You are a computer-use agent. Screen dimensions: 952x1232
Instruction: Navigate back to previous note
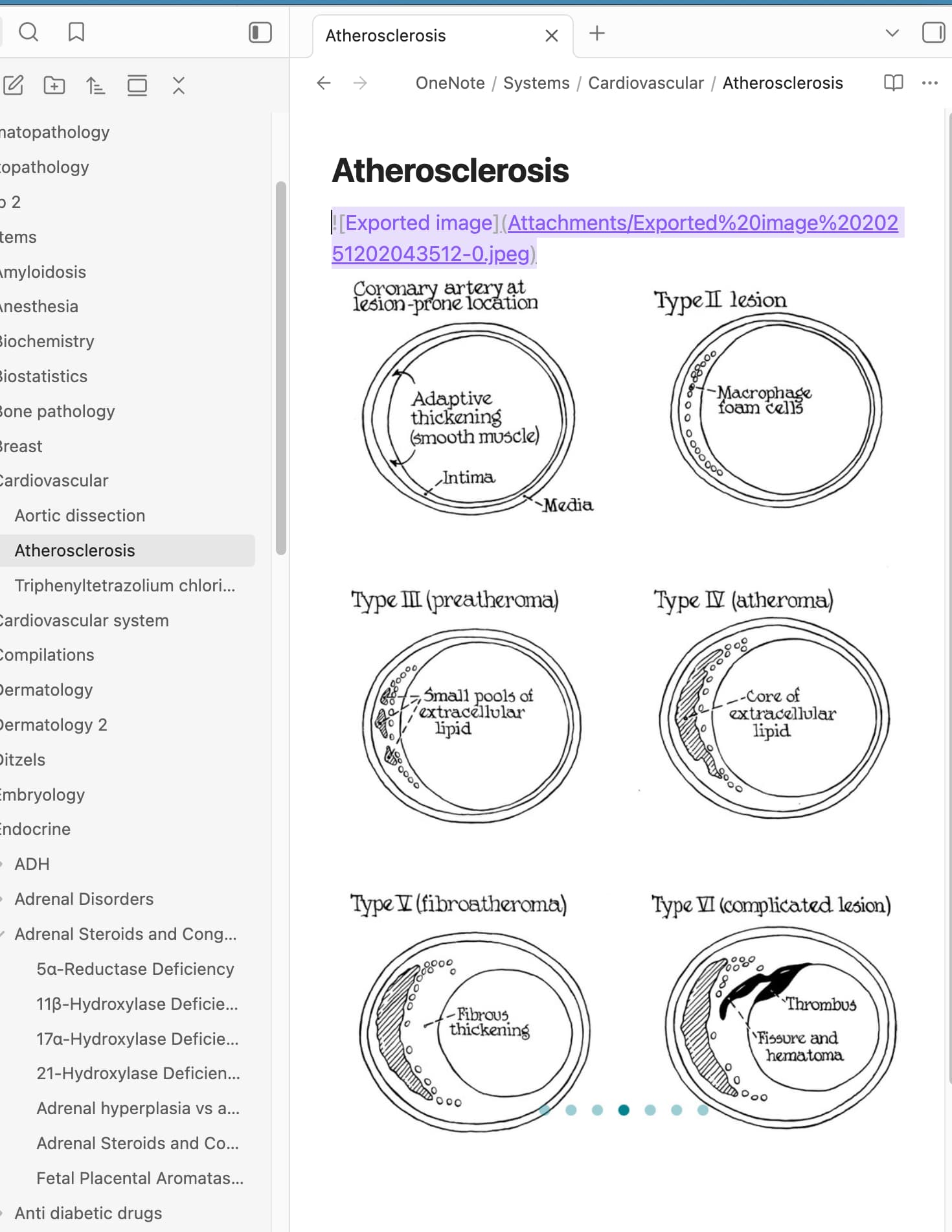(x=324, y=83)
